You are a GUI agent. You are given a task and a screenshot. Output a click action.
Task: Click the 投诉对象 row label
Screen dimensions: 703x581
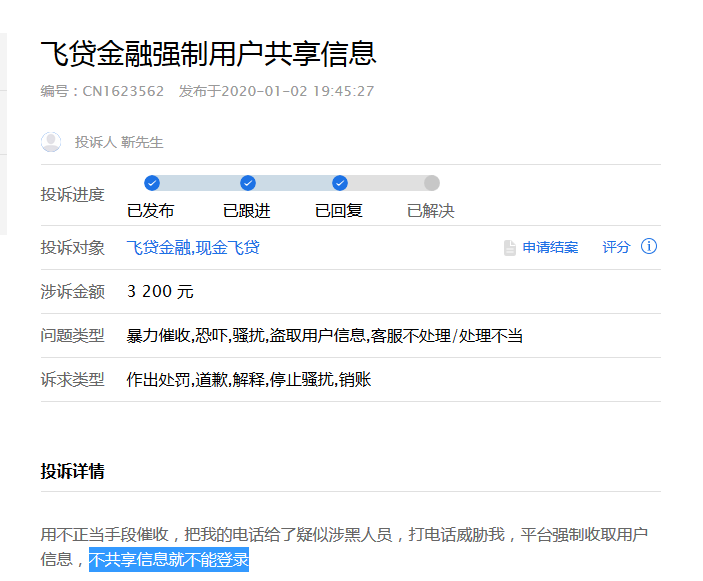click(x=73, y=247)
